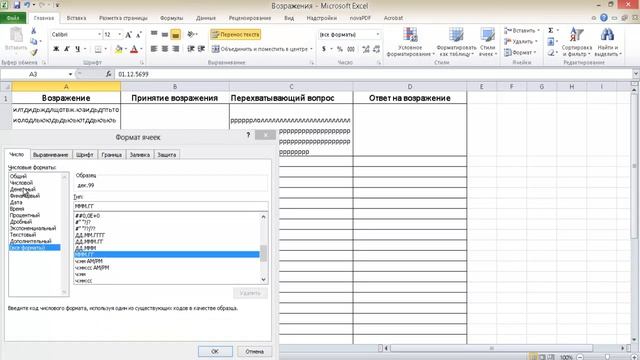Apply percent style format

340,49
